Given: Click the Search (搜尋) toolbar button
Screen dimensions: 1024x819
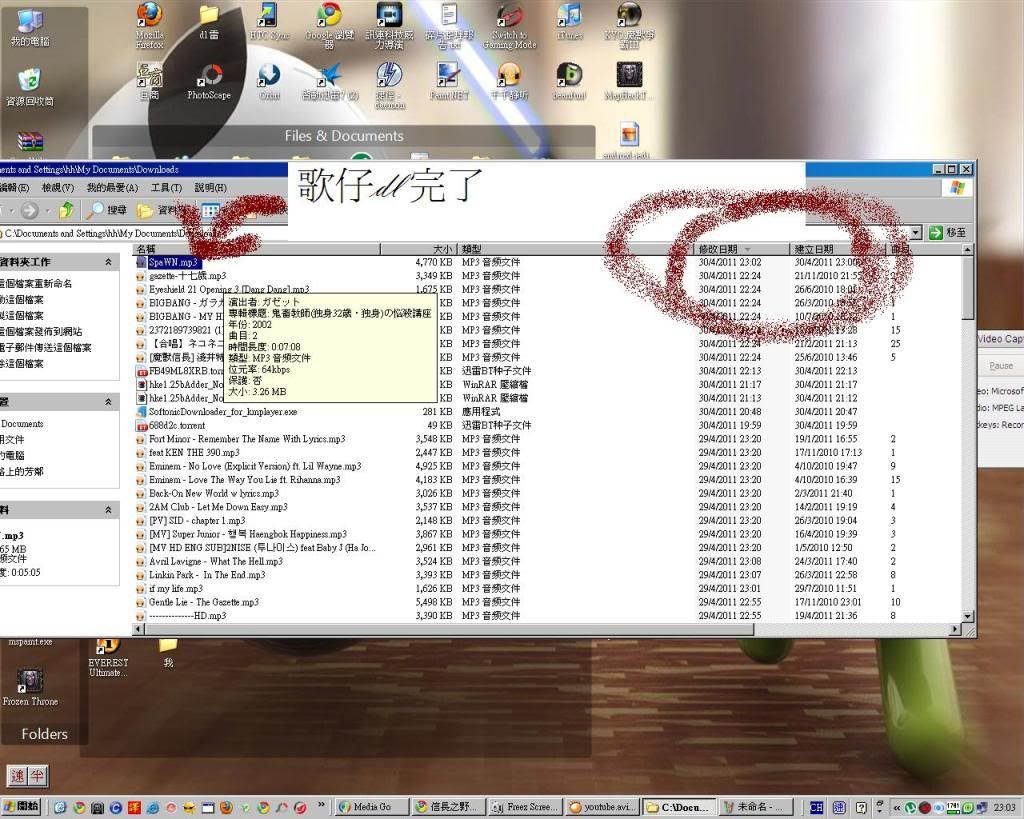Looking at the screenshot, I should pyautogui.click(x=107, y=210).
